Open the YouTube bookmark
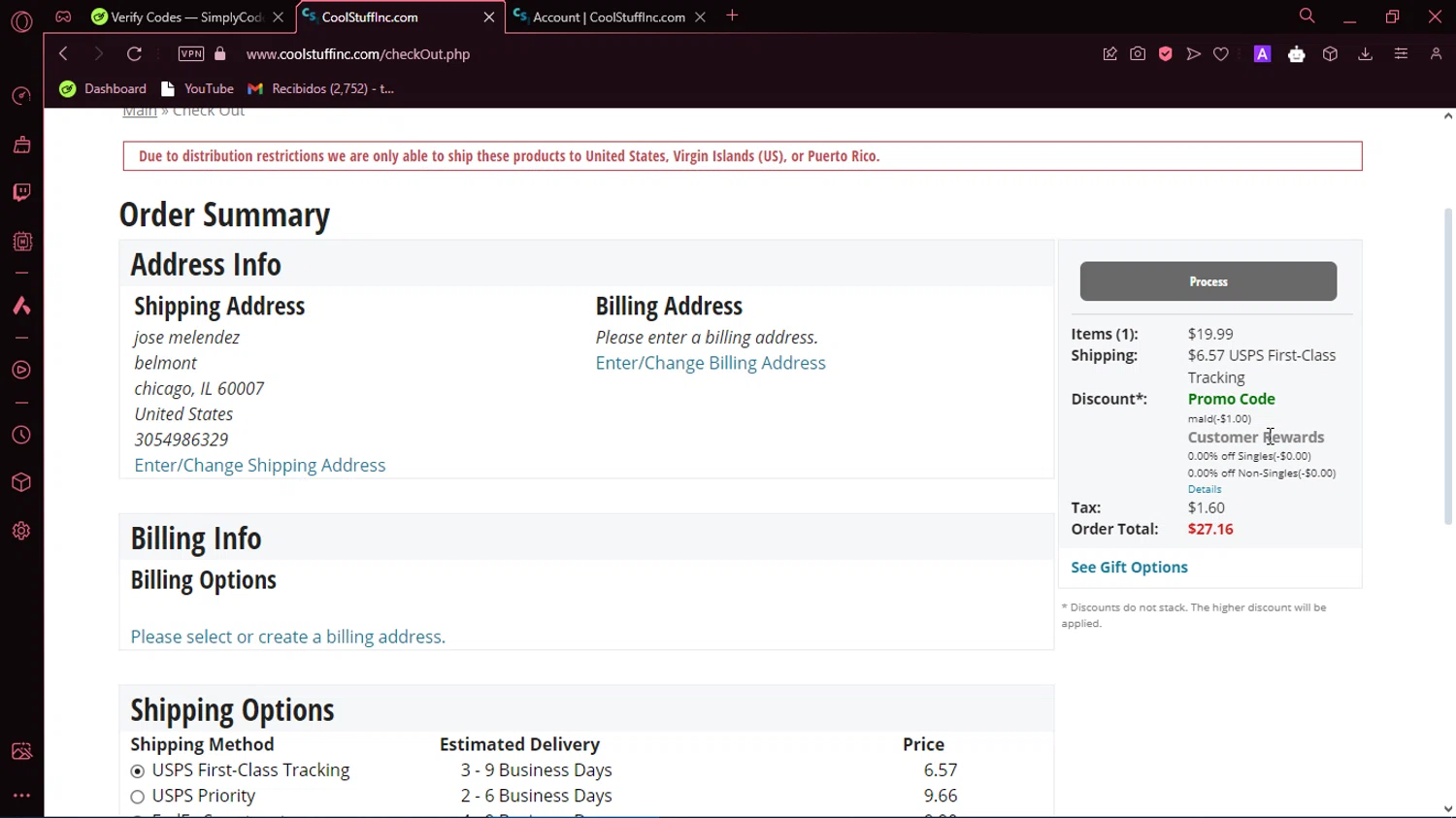The width and height of the screenshot is (1456, 818). tap(197, 88)
